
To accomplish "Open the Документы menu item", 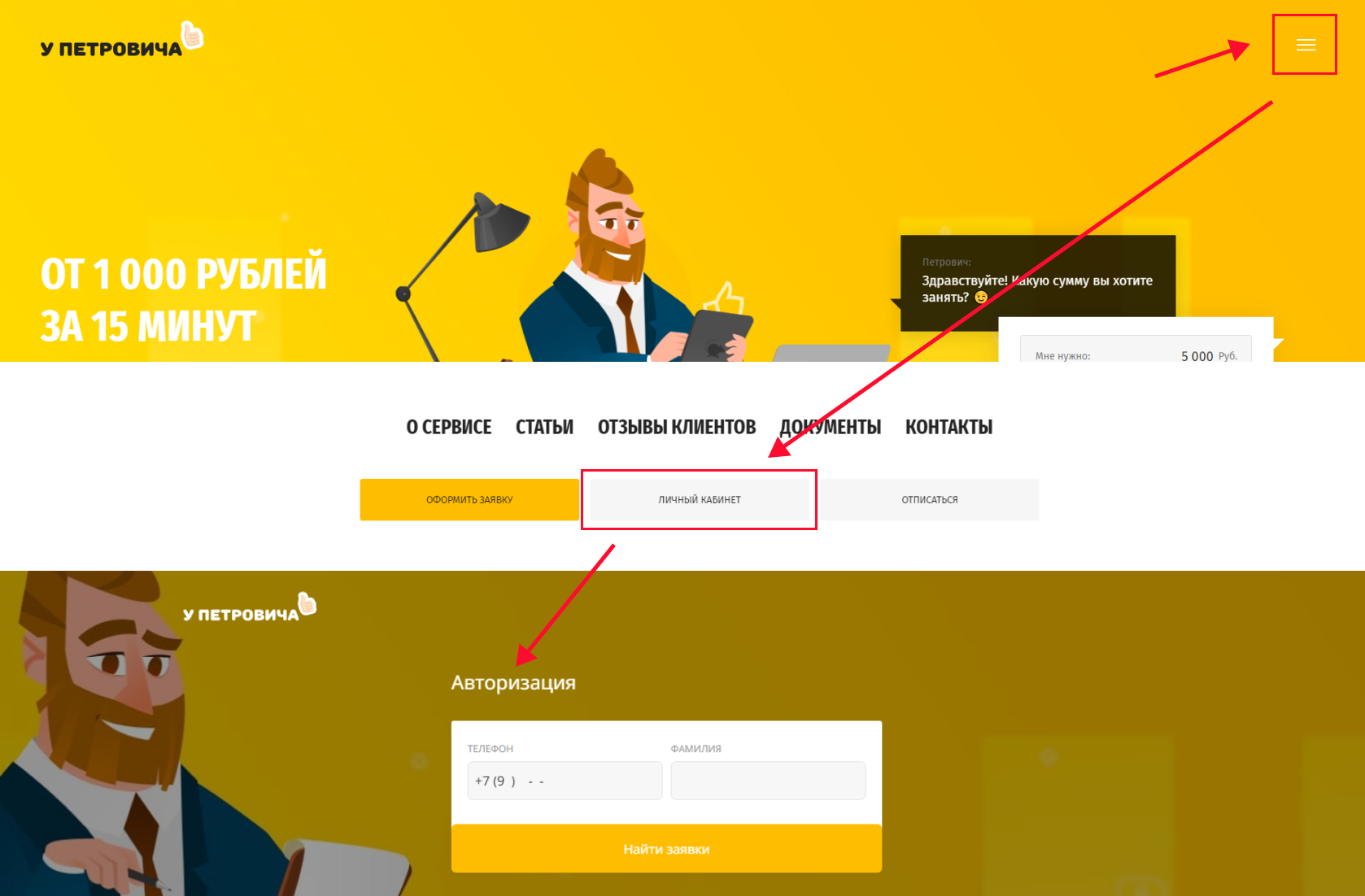I will point(831,427).
